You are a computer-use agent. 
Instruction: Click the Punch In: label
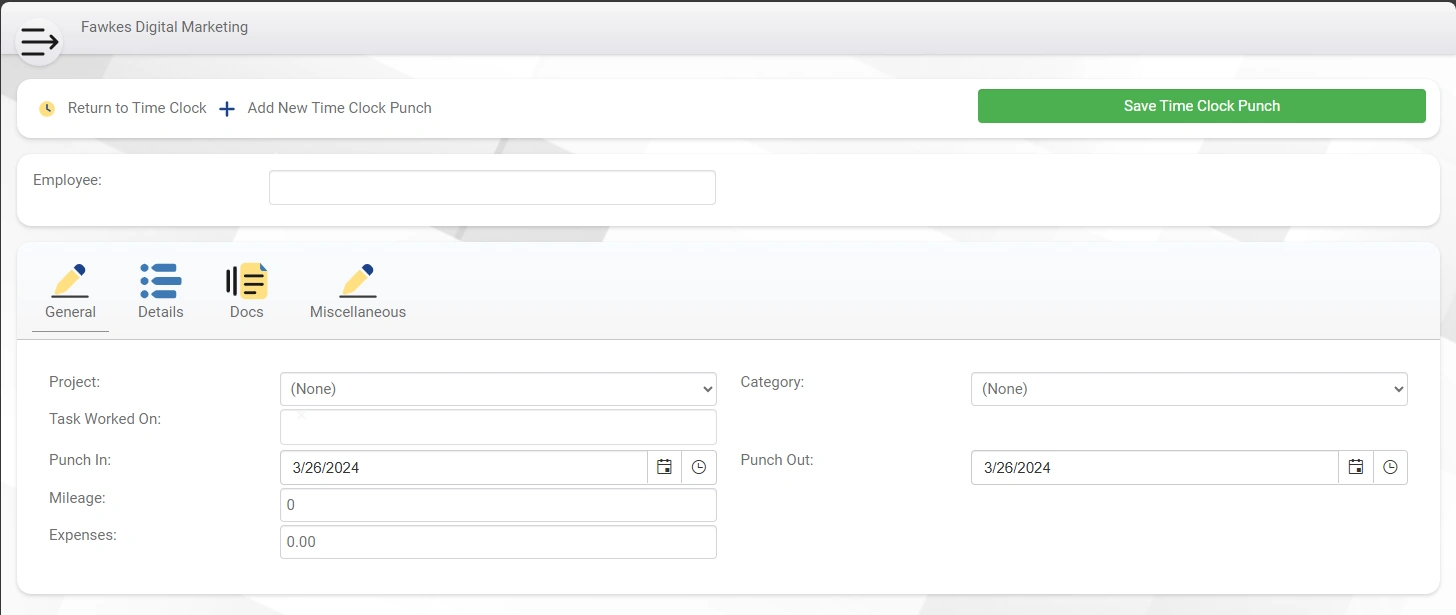(80, 460)
